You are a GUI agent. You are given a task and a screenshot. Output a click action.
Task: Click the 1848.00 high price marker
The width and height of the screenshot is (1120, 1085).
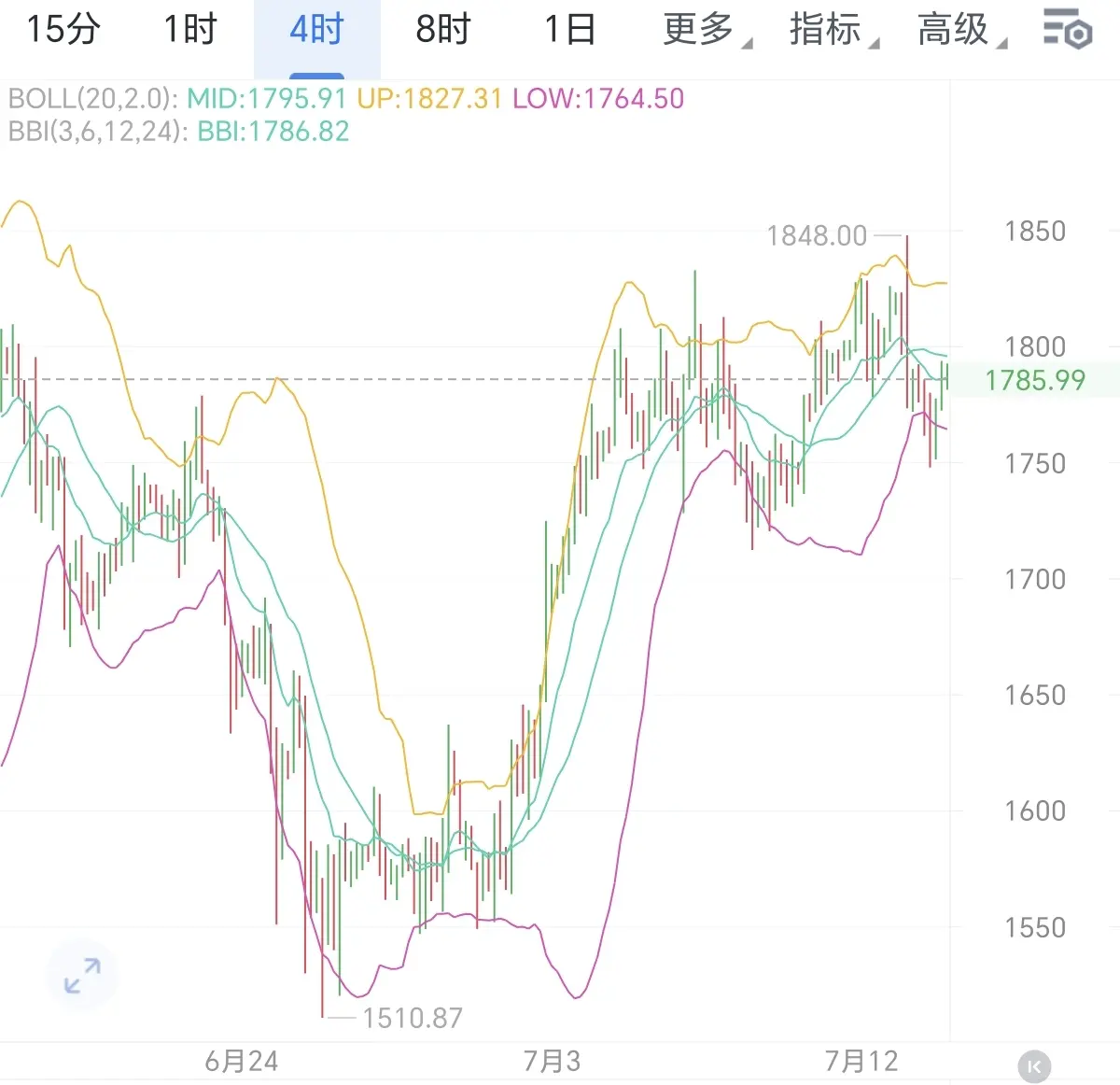[817, 235]
